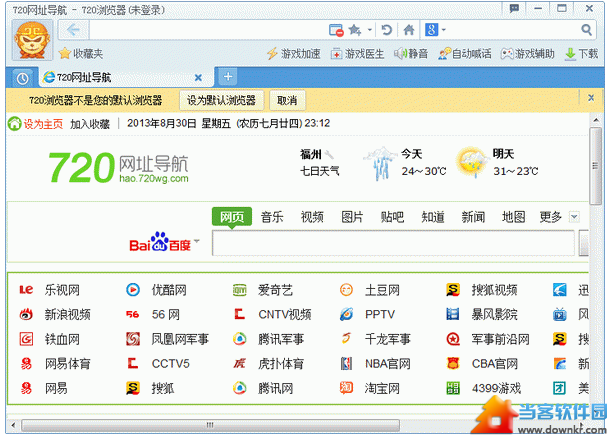Open 优酷网 link
This screenshot has width=607, height=440.
[169, 290]
